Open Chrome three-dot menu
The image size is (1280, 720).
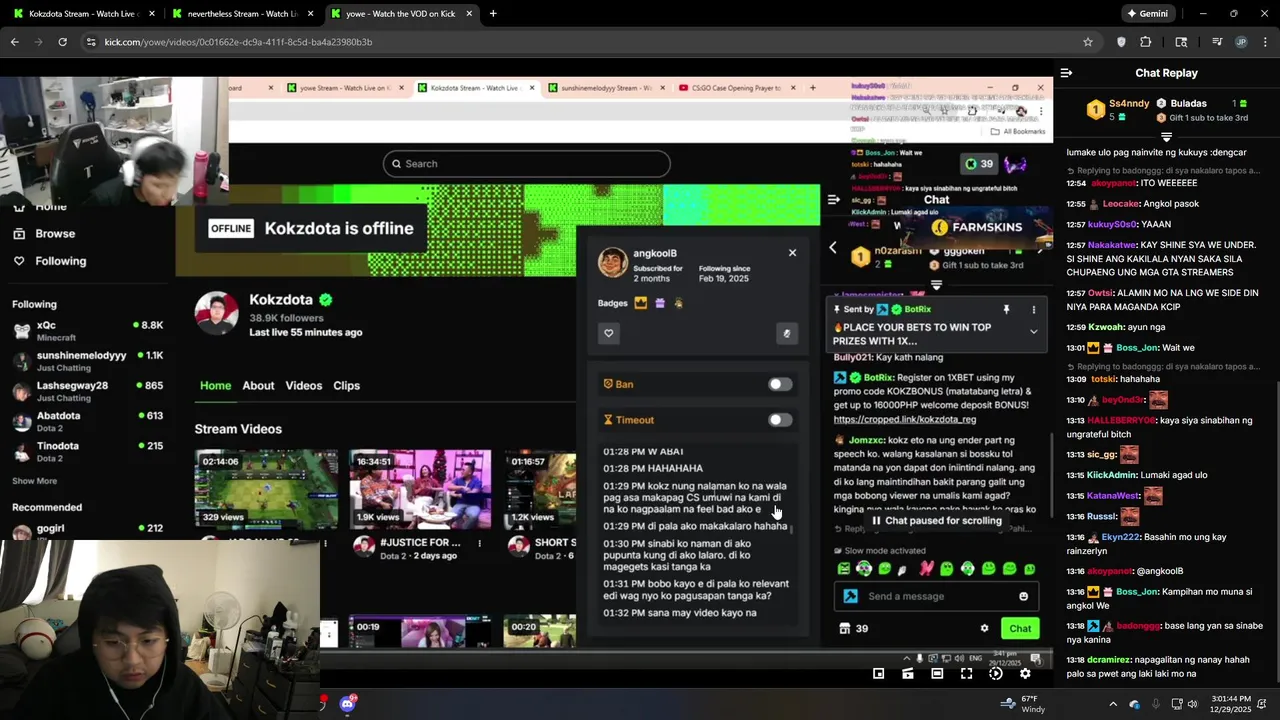[1265, 42]
